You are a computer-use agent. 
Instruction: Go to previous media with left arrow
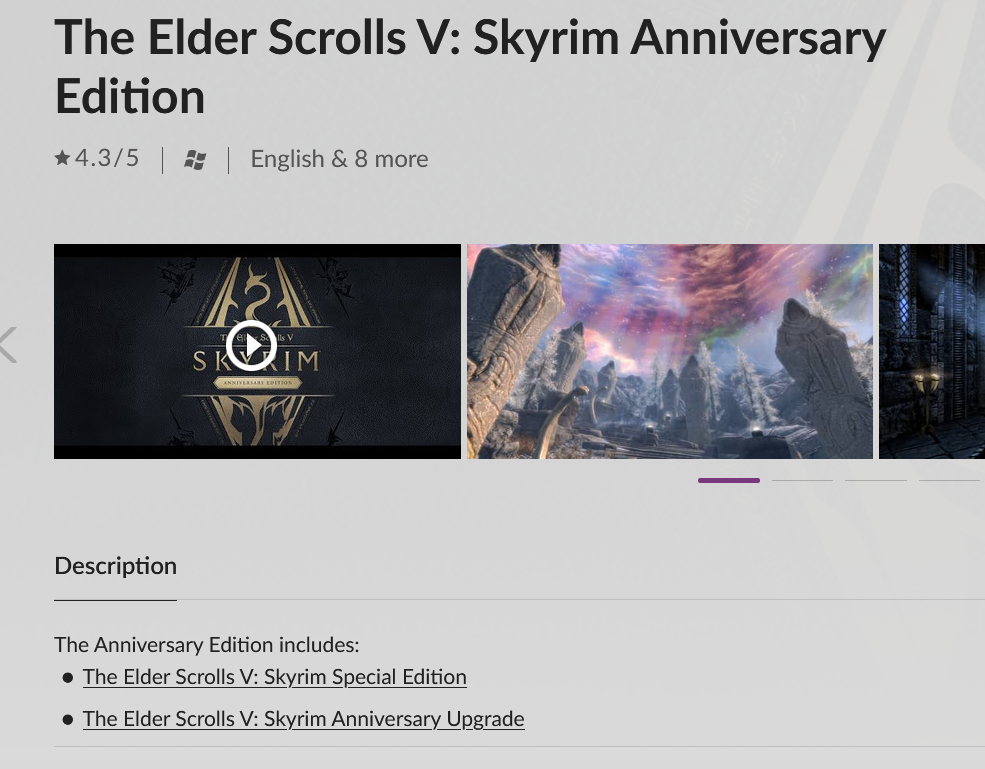pyautogui.click(x=9, y=345)
